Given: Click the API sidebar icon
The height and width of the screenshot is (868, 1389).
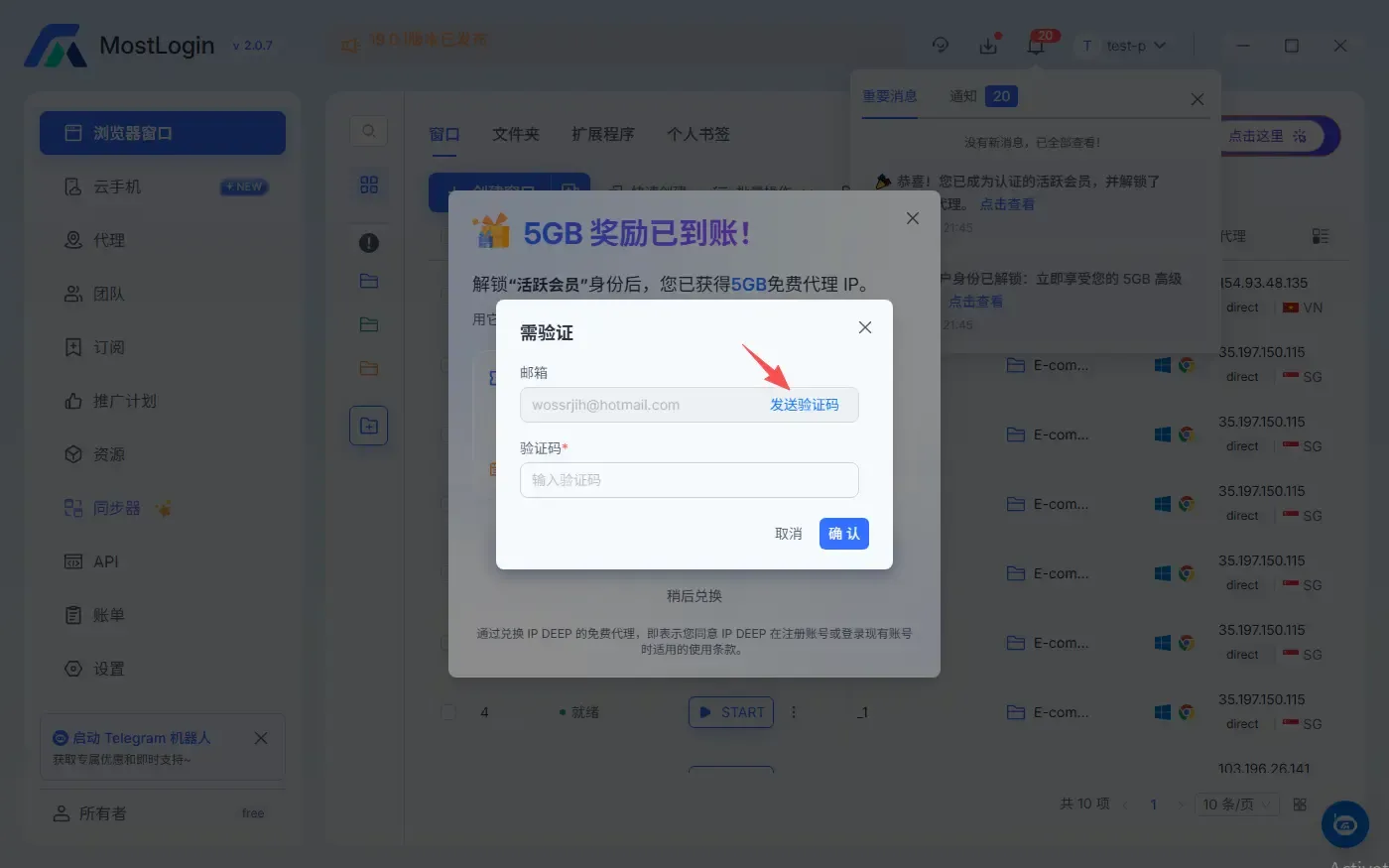Looking at the screenshot, I should pyautogui.click(x=73, y=561).
